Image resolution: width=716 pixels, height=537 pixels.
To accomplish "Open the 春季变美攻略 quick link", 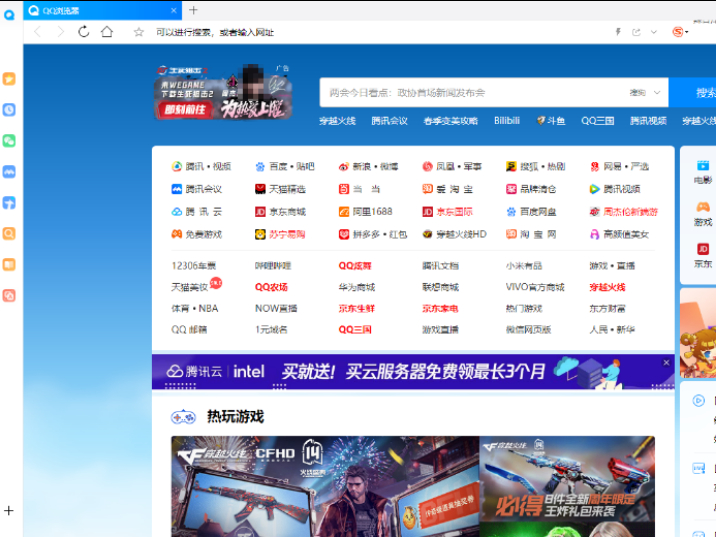I will 451,121.
